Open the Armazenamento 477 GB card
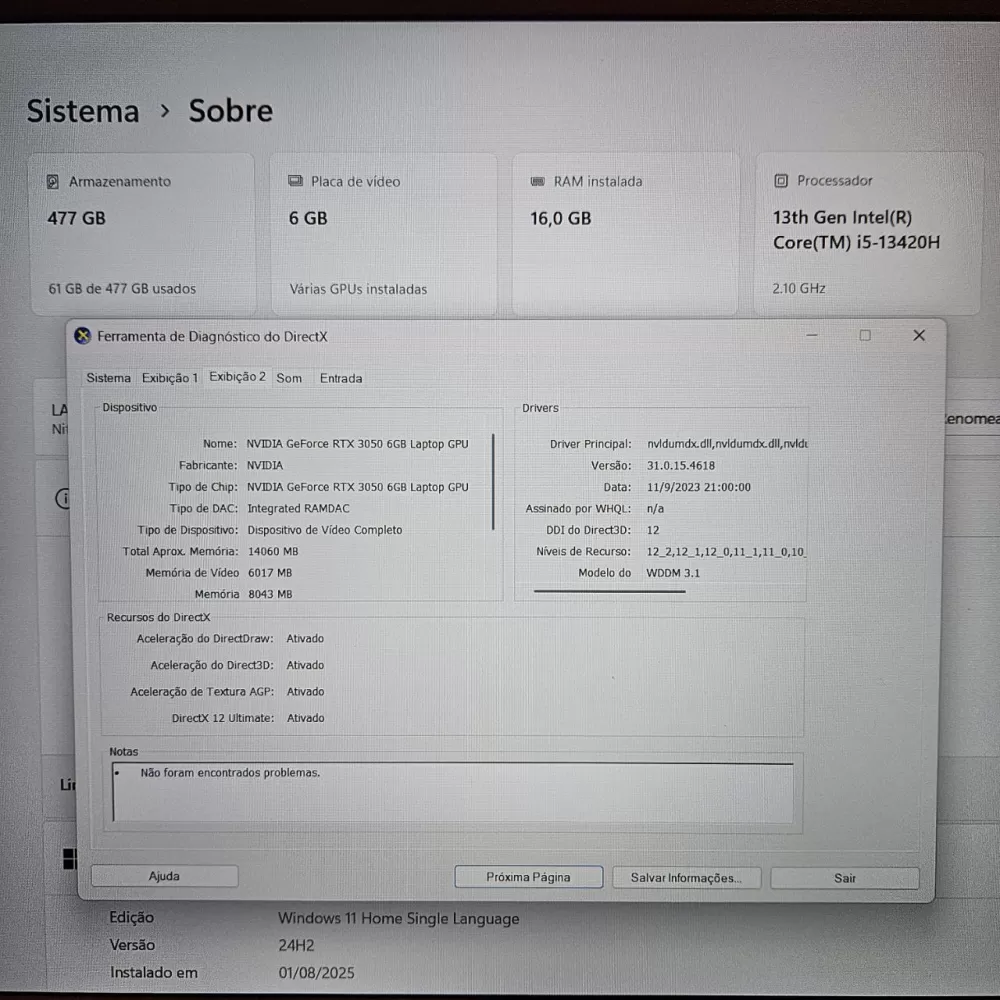This screenshot has height=1000, width=1000. coord(143,234)
